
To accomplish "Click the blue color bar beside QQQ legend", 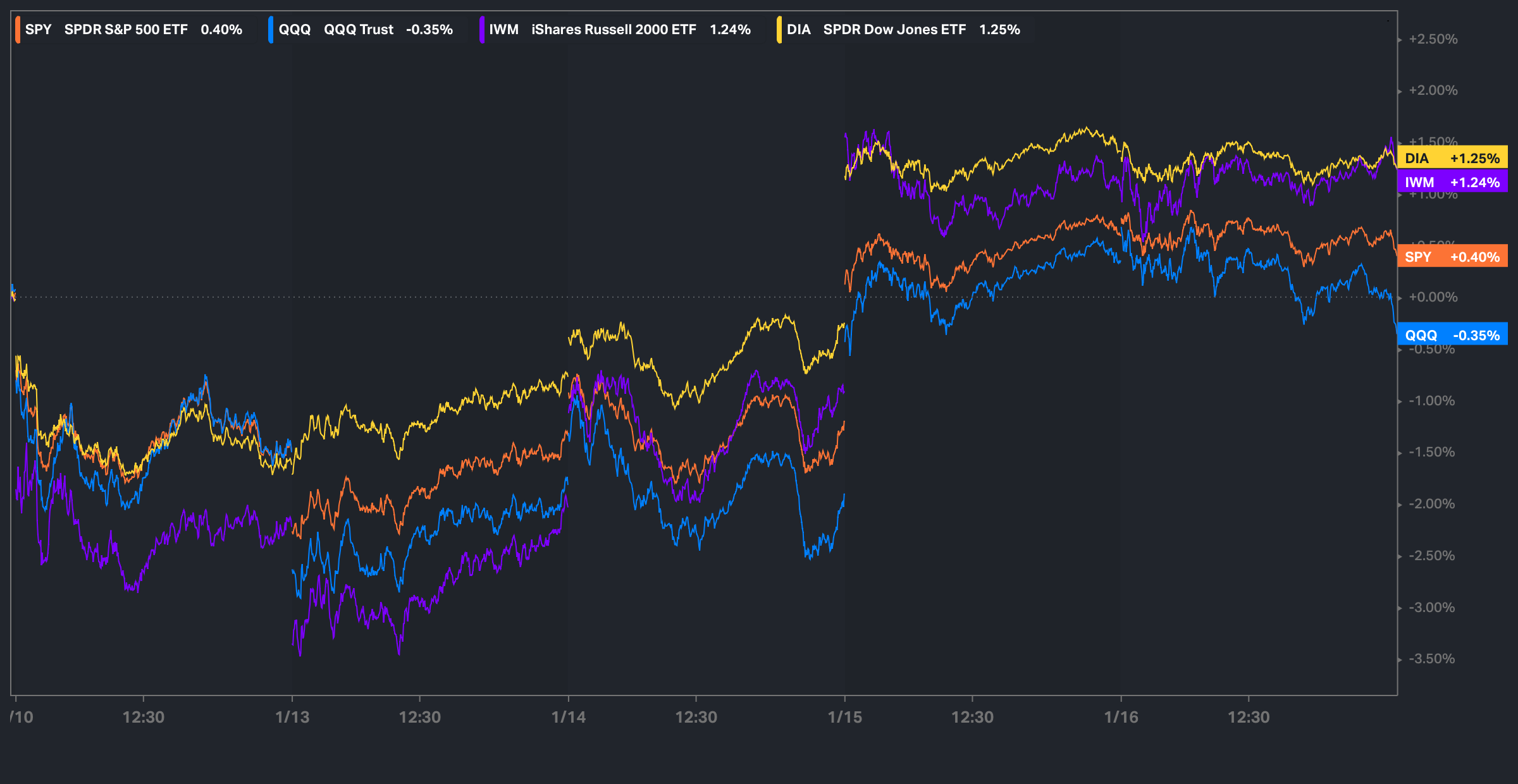I will (x=271, y=30).
